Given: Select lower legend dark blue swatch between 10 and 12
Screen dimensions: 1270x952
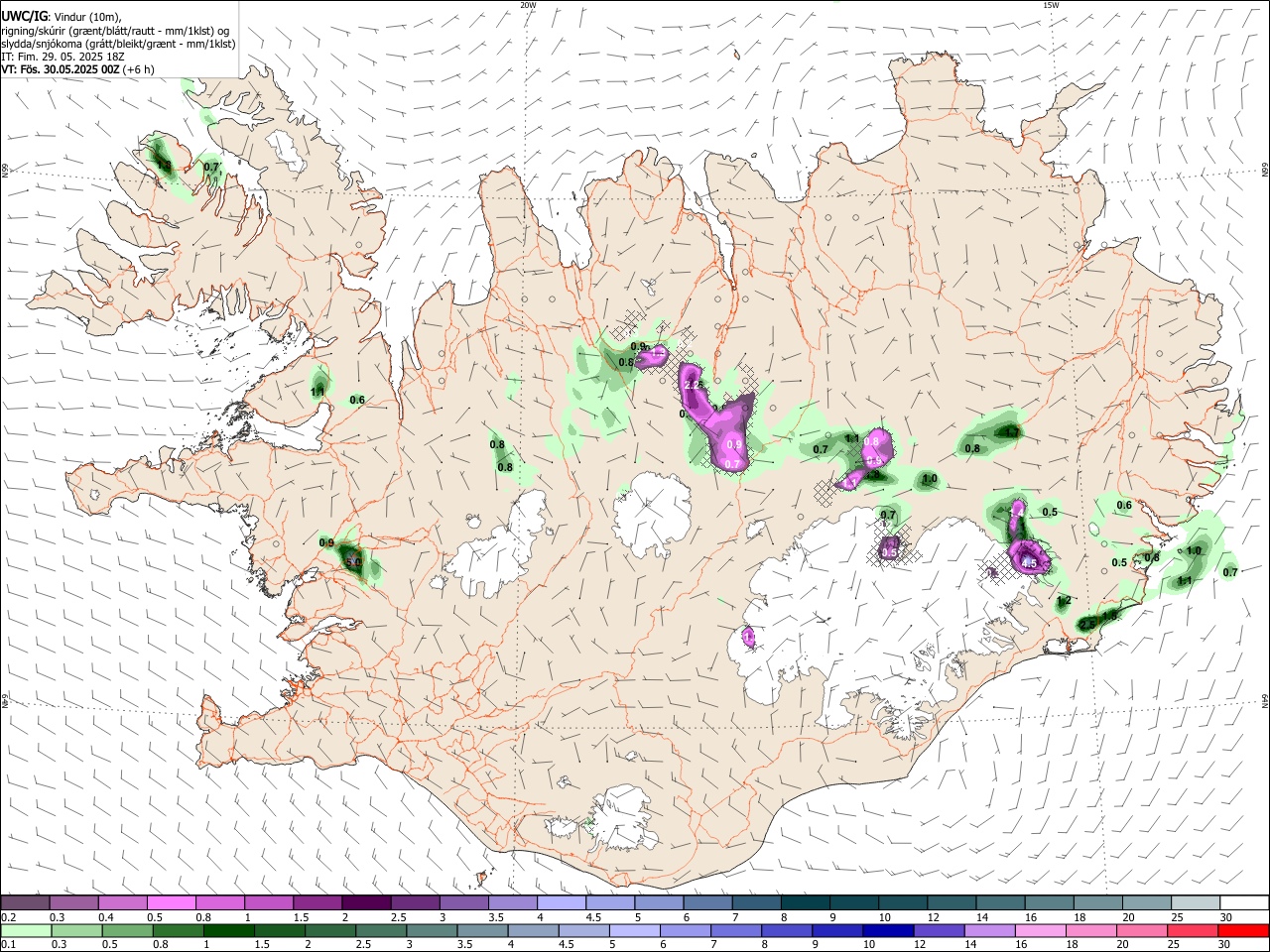Looking at the screenshot, I should coord(889,930).
